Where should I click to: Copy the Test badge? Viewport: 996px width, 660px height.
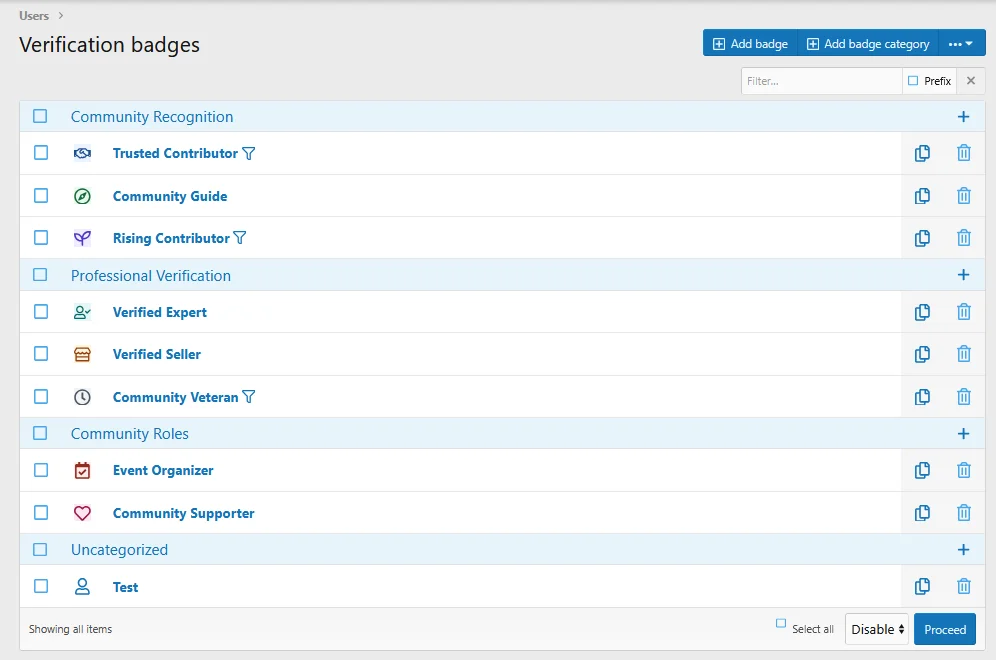pyautogui.click(x=922, y=586)
